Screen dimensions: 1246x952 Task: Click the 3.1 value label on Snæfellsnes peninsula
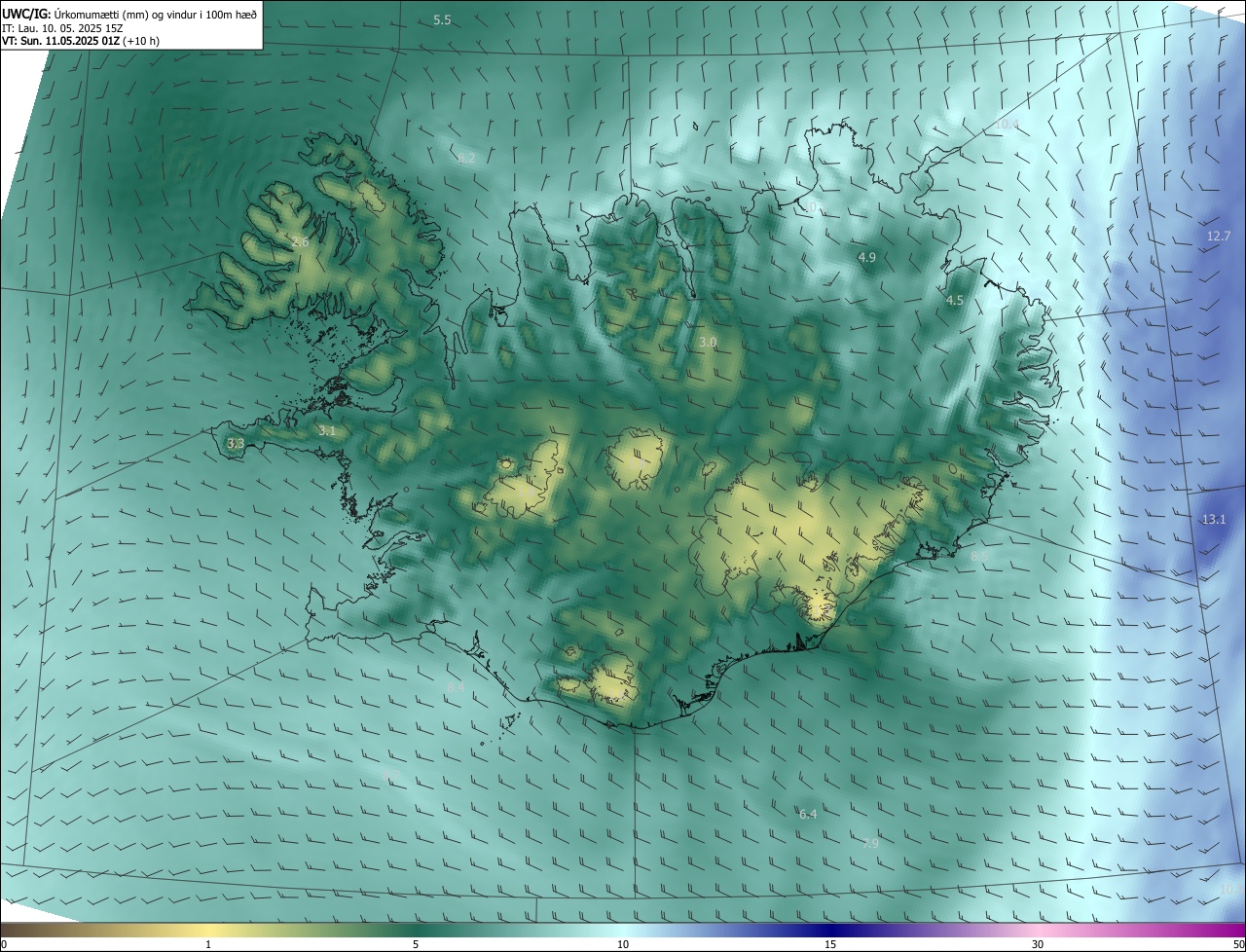326,430
